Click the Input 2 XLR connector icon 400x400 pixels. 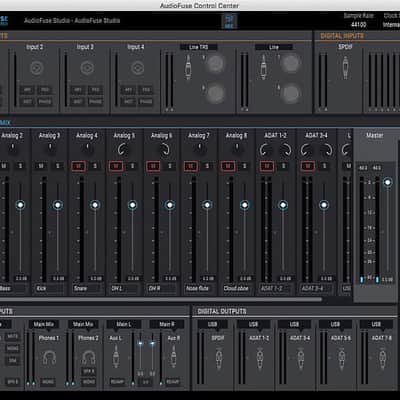coord(37,68)
